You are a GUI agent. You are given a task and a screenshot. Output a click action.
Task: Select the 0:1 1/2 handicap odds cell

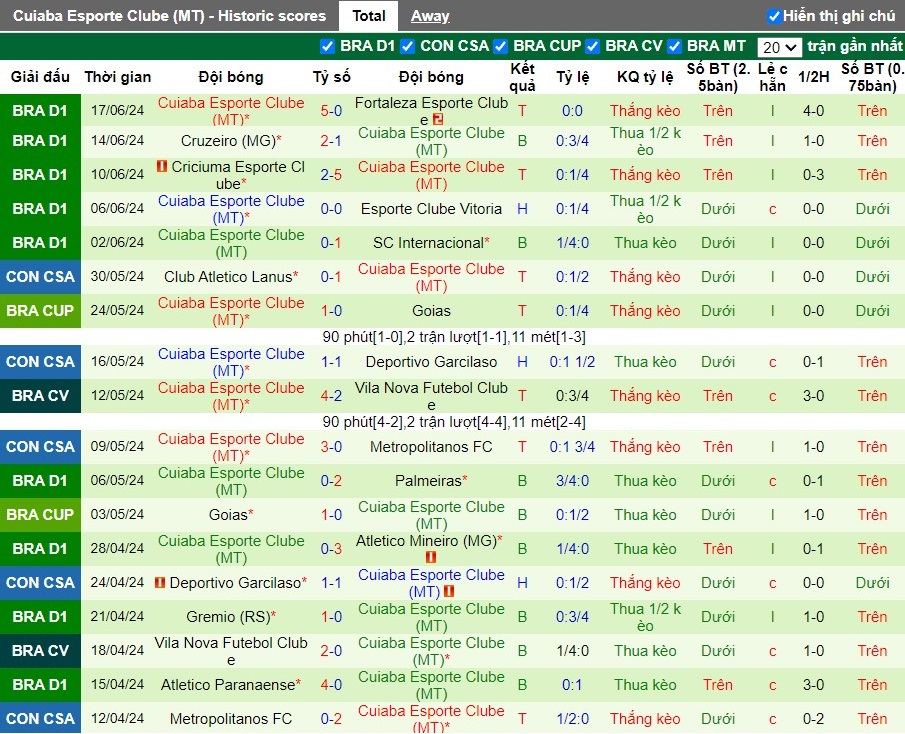point(572,362)
